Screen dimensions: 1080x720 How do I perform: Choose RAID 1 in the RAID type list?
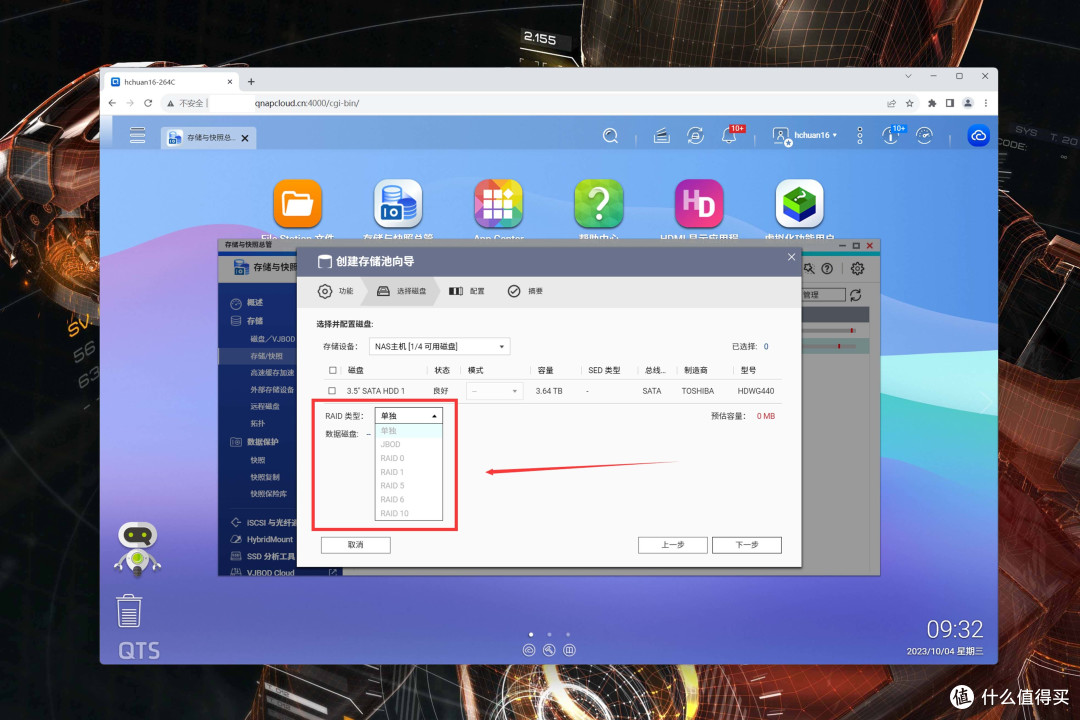coord(408,472)
